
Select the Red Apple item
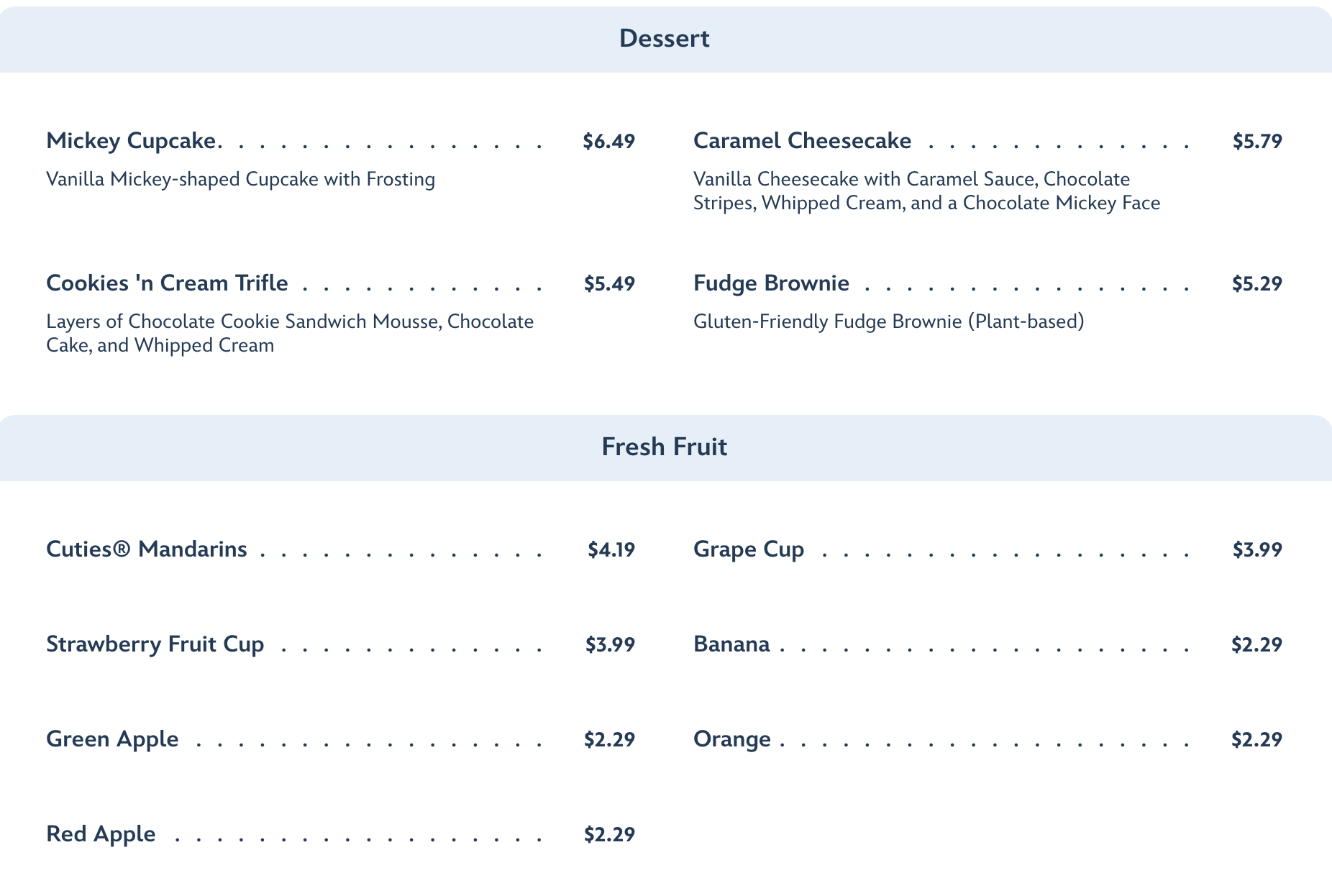click(101, 834)
